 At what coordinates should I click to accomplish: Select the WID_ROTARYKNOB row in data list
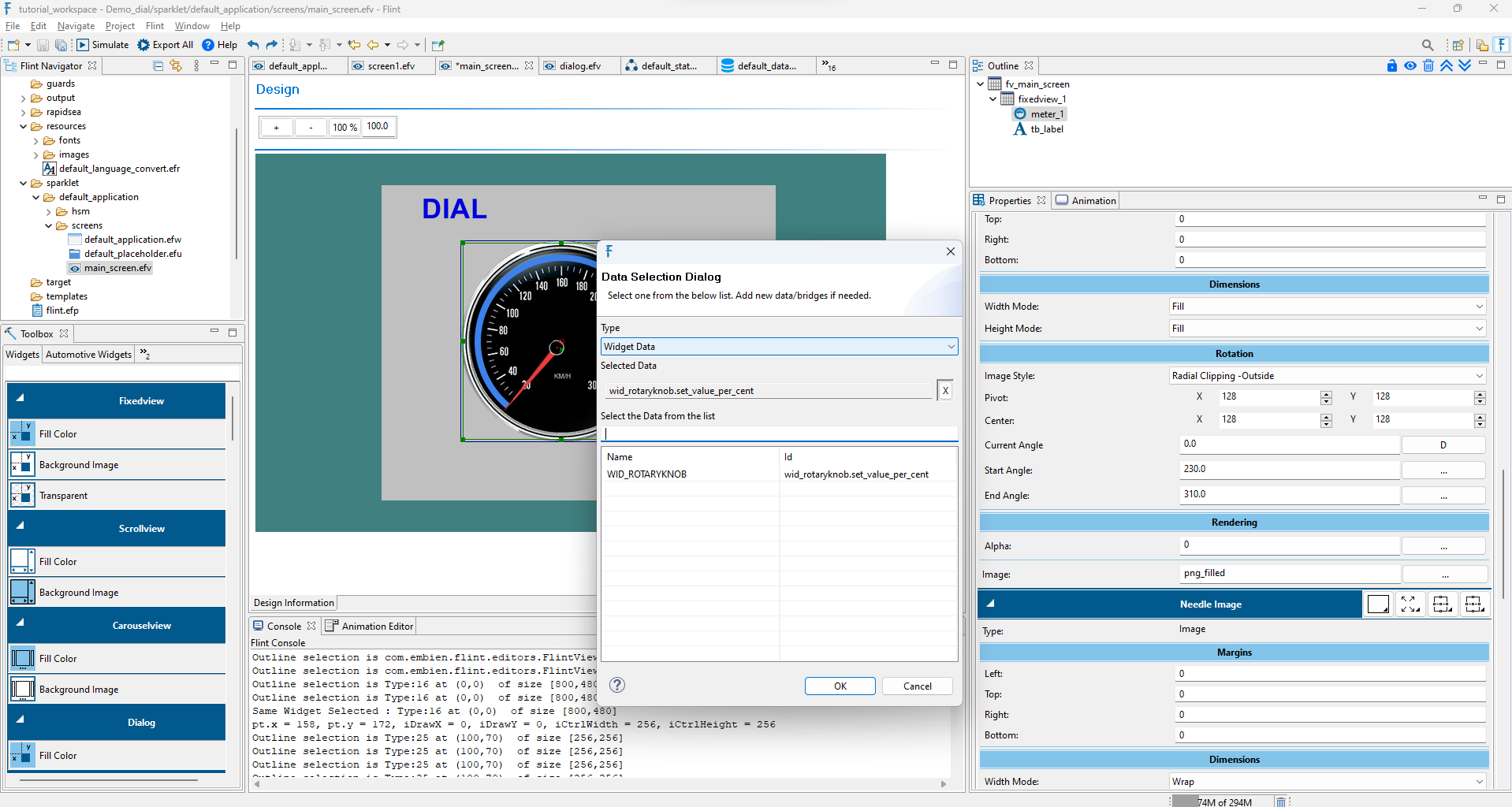tap(780, 474)
